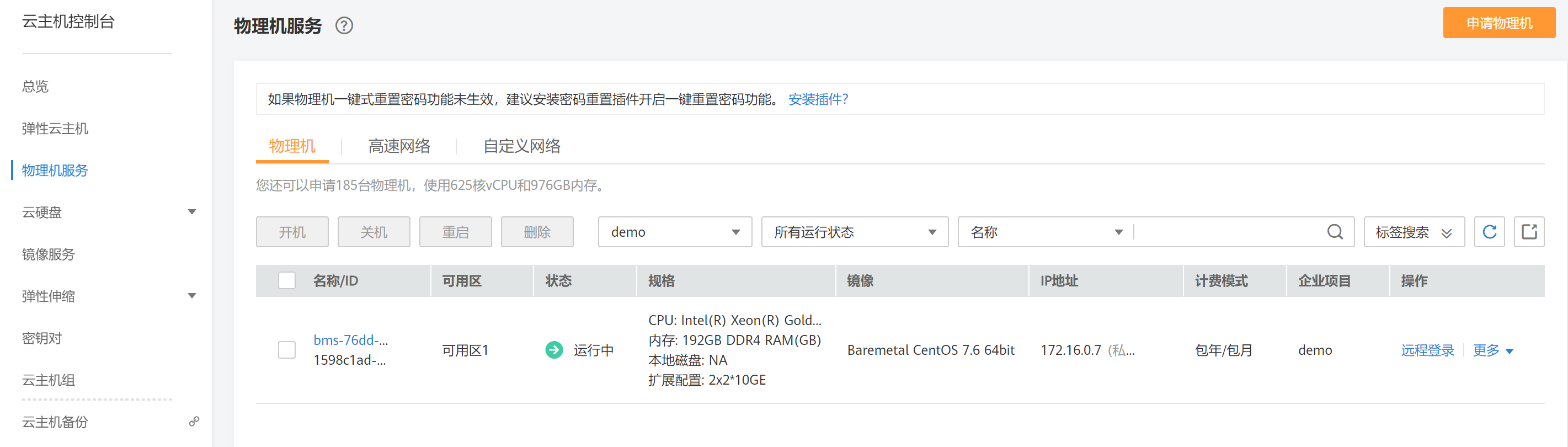Click 可用区 column header
This screenshot has width=1568, height=447.
(461, 281)
